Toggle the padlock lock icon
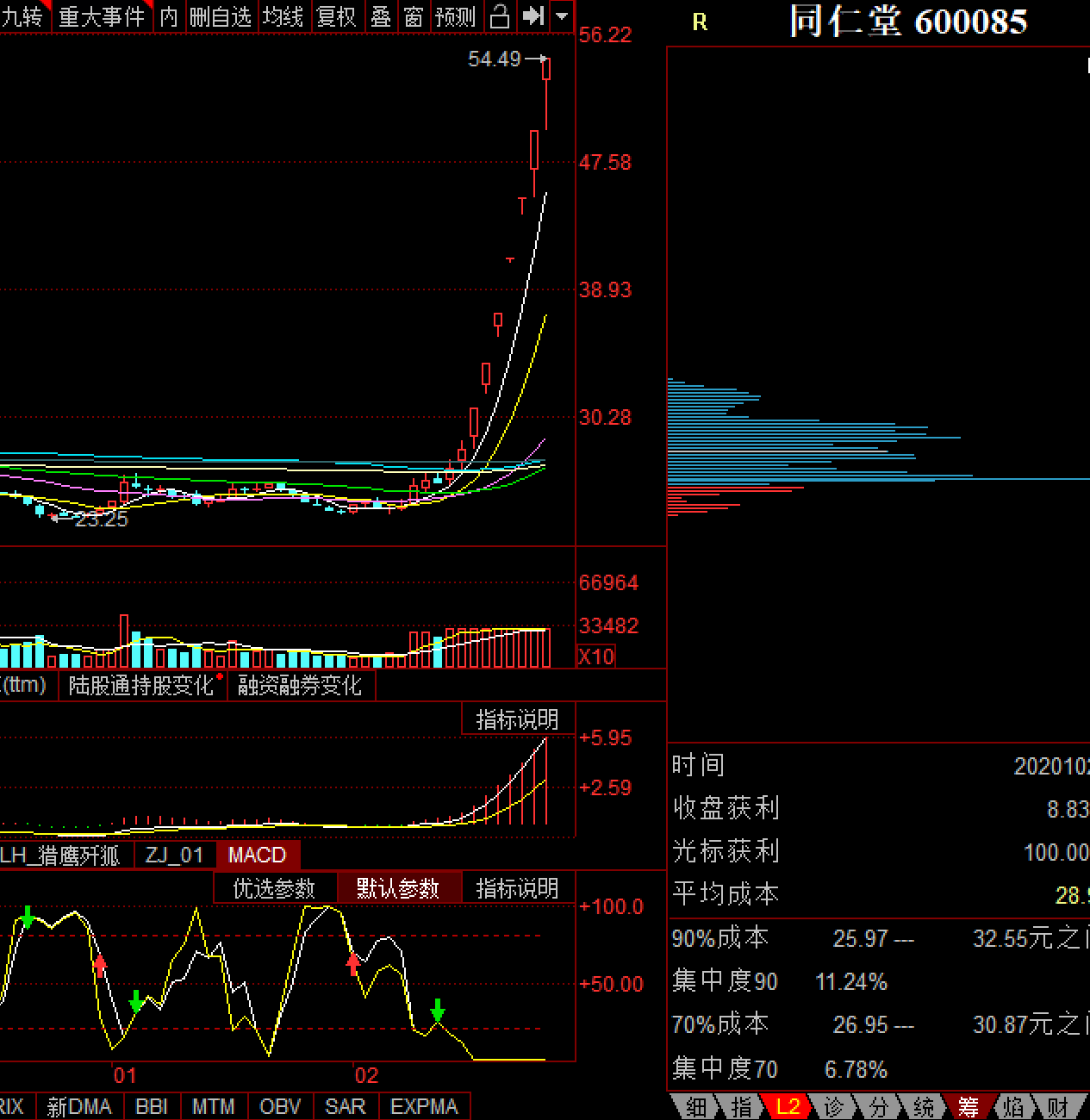 pos(500,16)
